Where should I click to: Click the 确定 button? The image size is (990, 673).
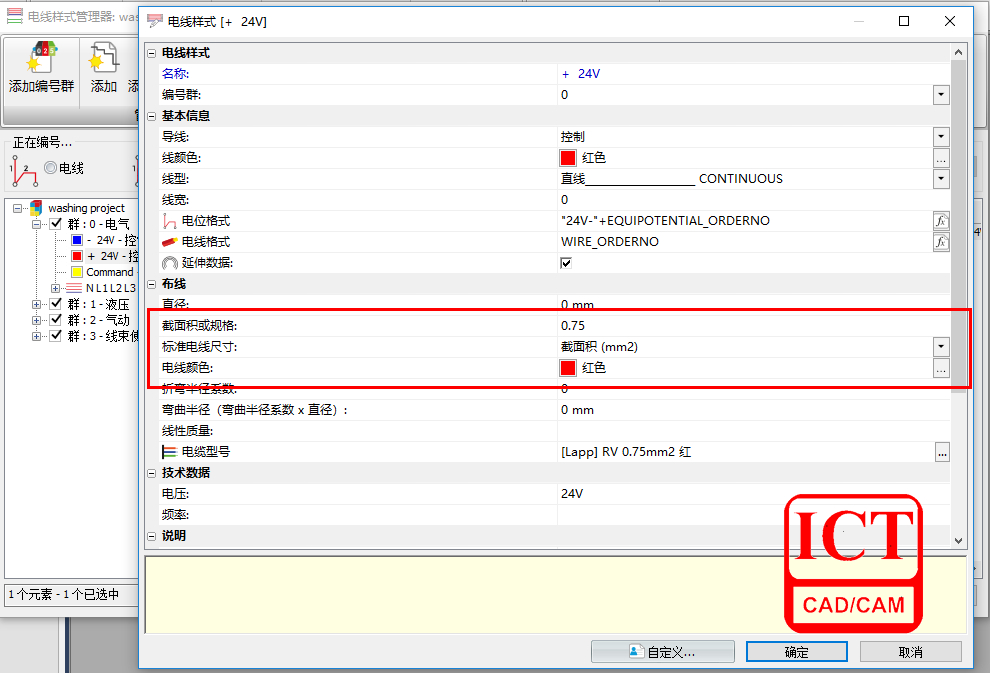coord(796,652)
